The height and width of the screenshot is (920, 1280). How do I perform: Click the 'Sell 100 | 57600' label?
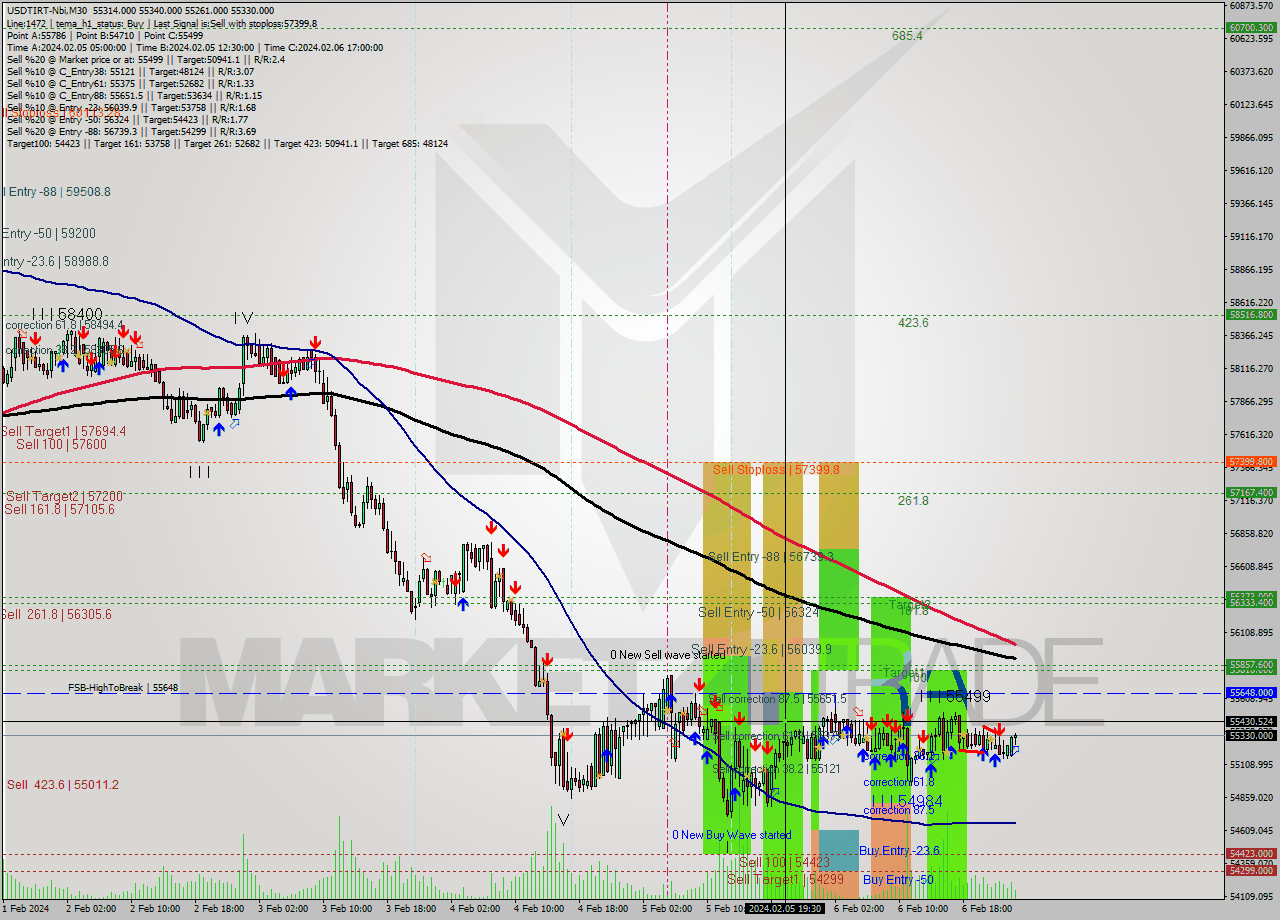coord(61,444)
